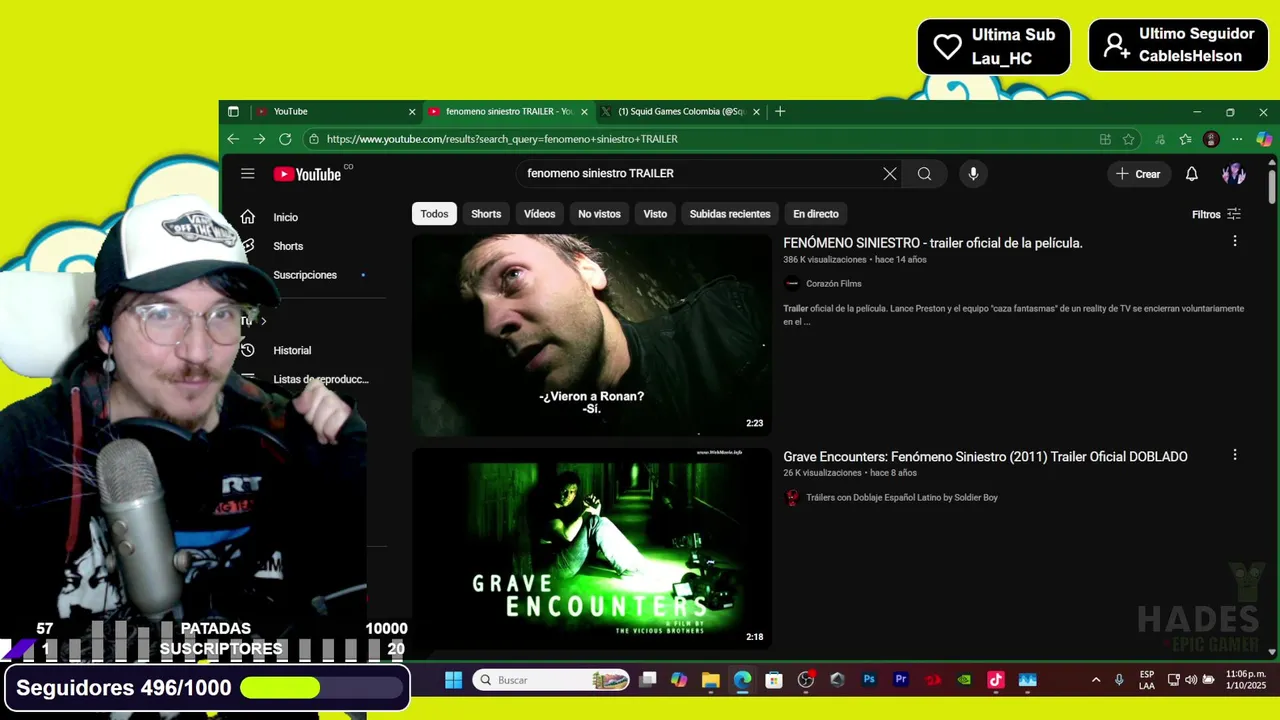
Task: Open a new browser tab
Action: point(780,112)
